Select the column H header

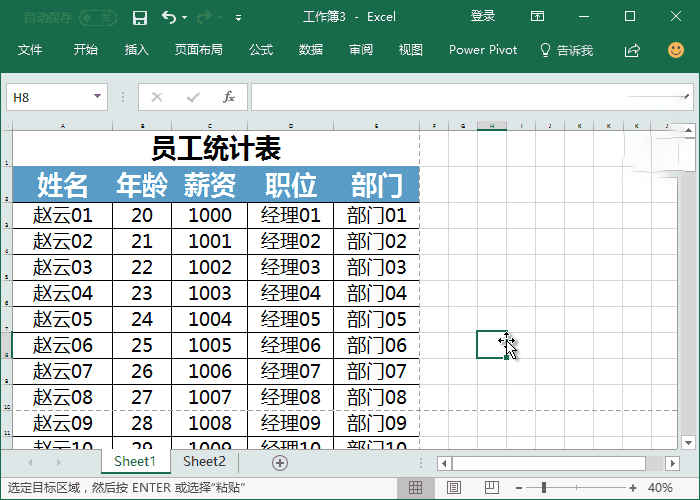492,126
